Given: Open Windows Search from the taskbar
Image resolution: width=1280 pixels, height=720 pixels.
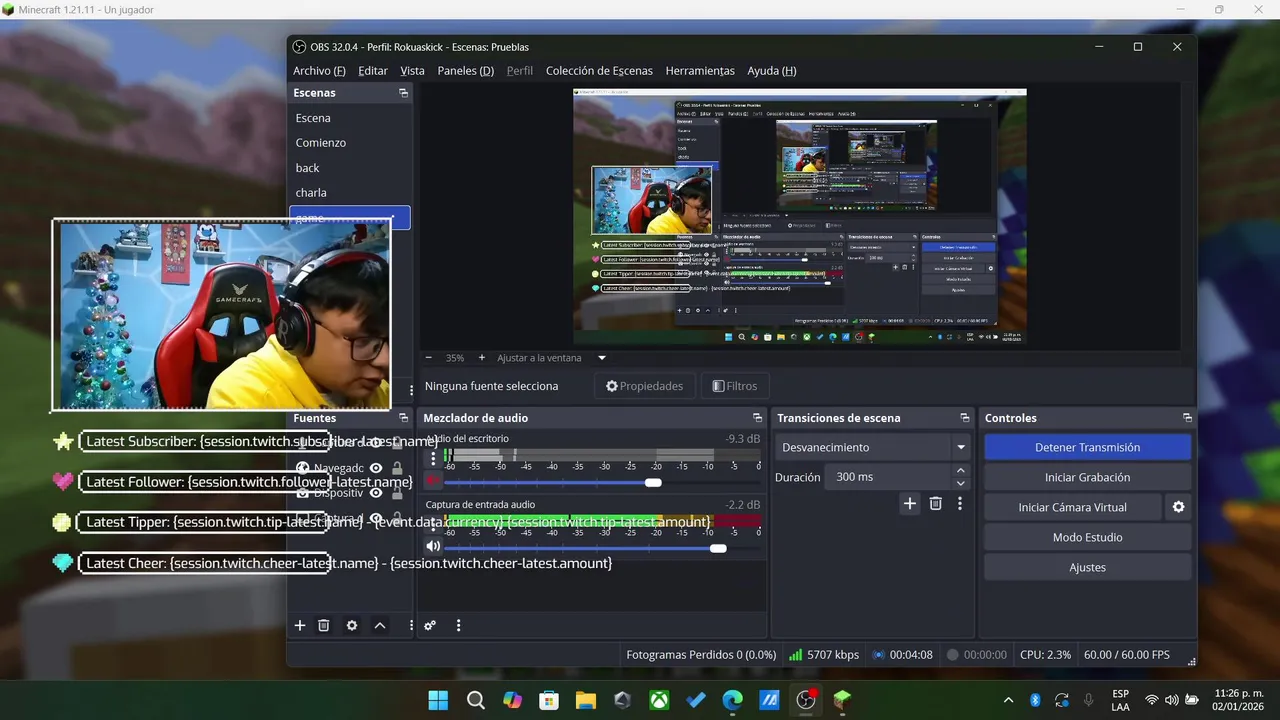Looking at the screenshot, I should click(x=475, y=700).
